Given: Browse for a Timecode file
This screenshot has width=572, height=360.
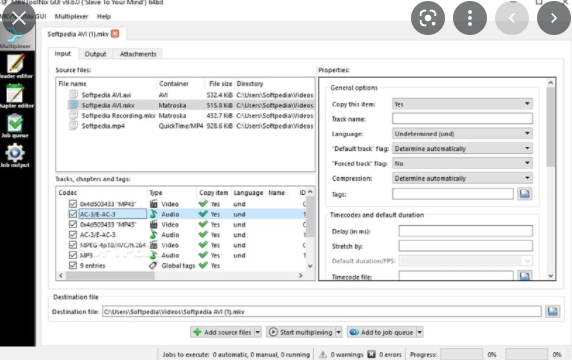Looking at the screenshot, I should tap(525, 276).
